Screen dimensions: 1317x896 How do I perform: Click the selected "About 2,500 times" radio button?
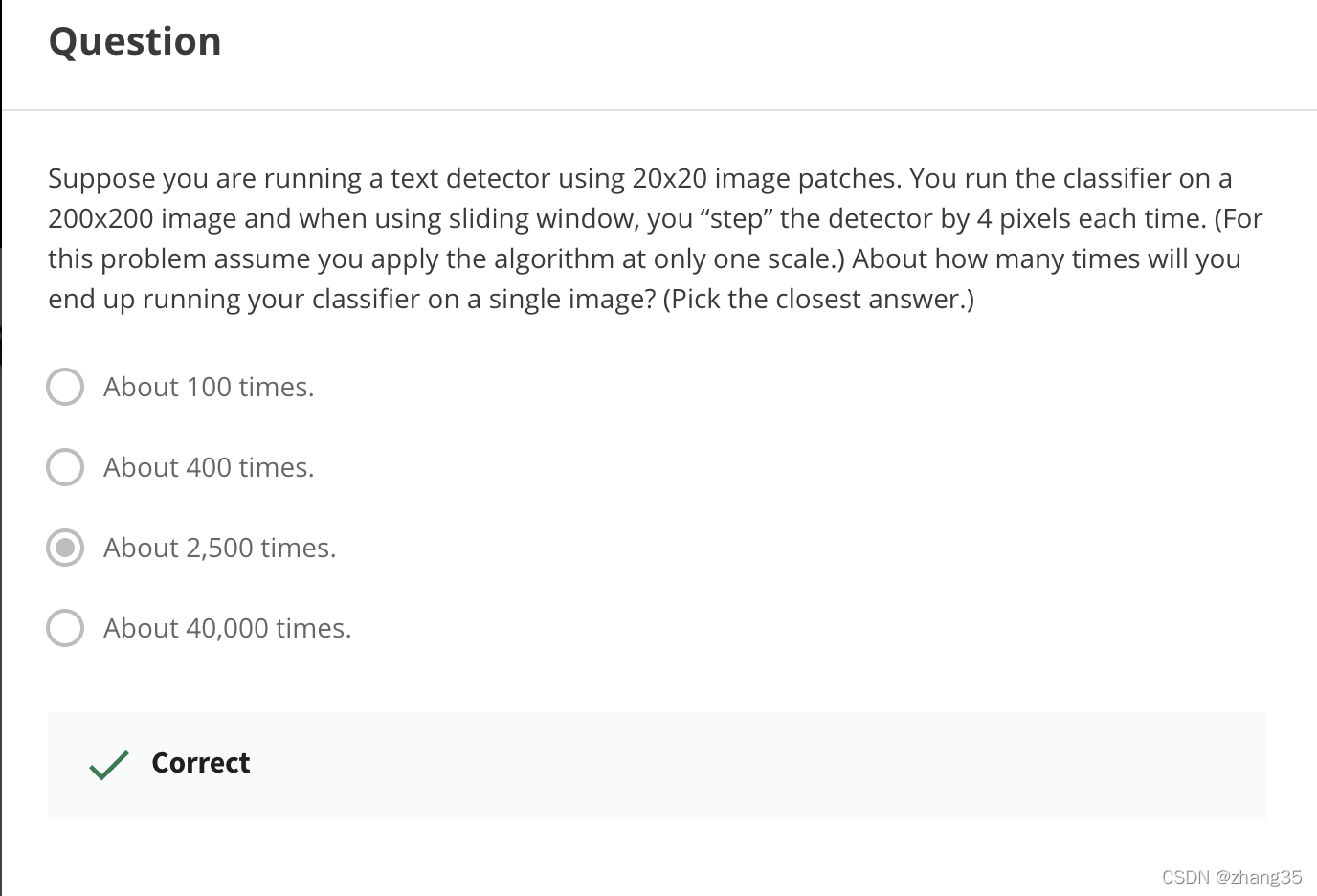[x=65, y=548]
